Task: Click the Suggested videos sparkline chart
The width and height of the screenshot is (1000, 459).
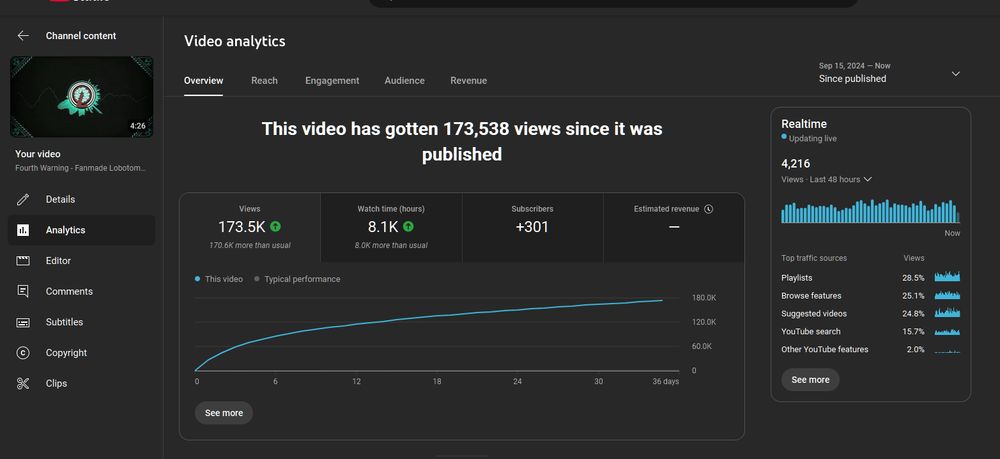Action: point(947,312)
